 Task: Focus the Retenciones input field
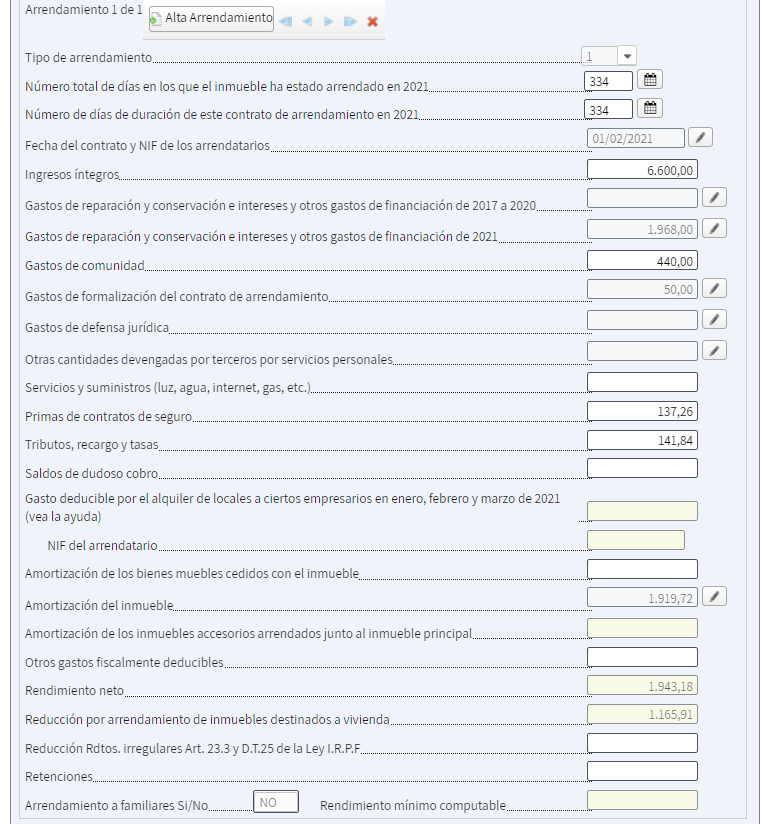642,771
